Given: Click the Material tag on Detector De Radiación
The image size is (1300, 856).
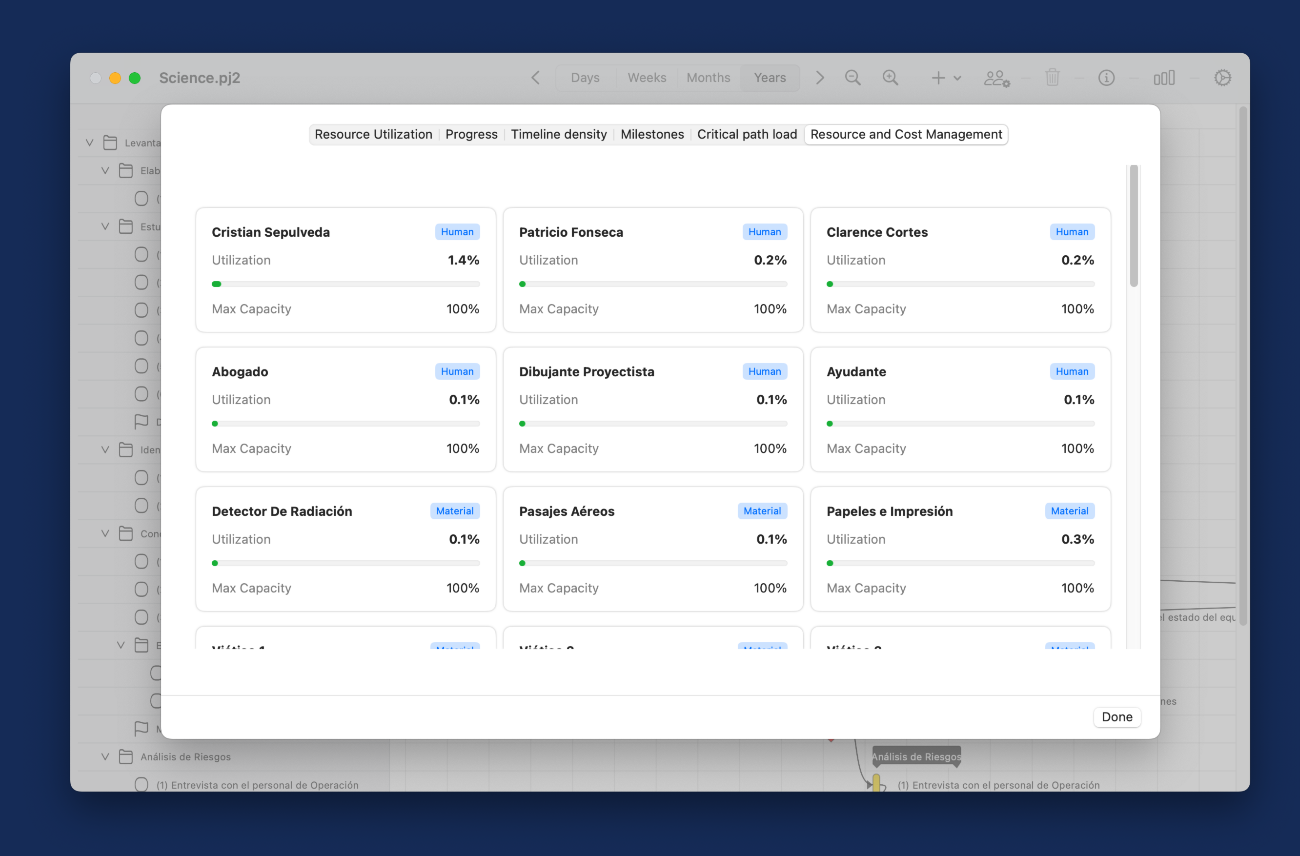Looking at the screenshot, I should point(455,511).
